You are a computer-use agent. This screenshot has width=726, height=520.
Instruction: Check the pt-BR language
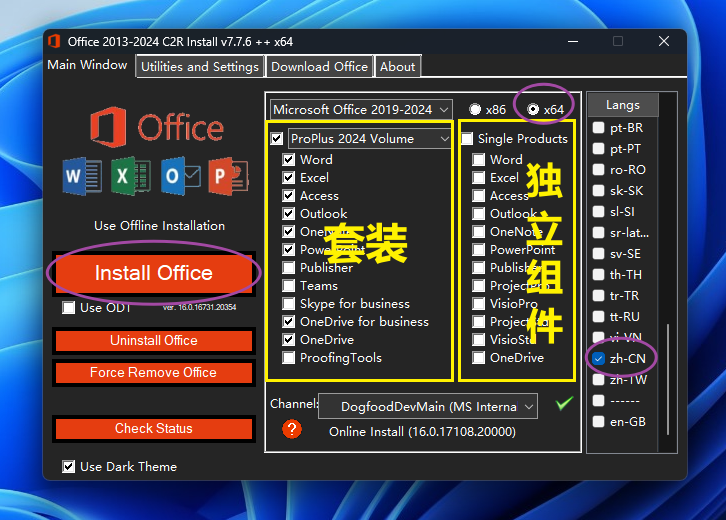coord(598,127)
